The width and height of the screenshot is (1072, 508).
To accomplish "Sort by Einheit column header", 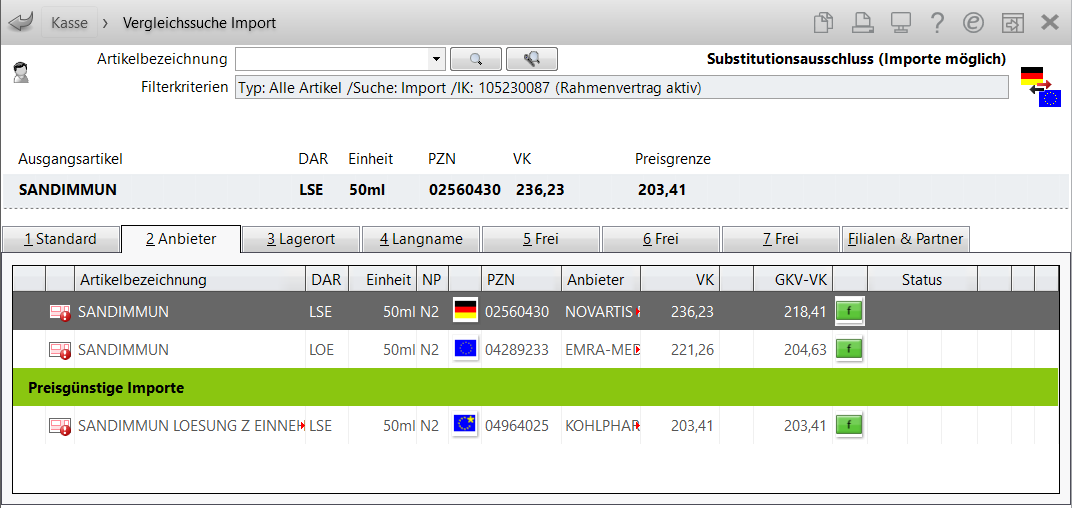I will pyautogui.click(x=382, y=279).
